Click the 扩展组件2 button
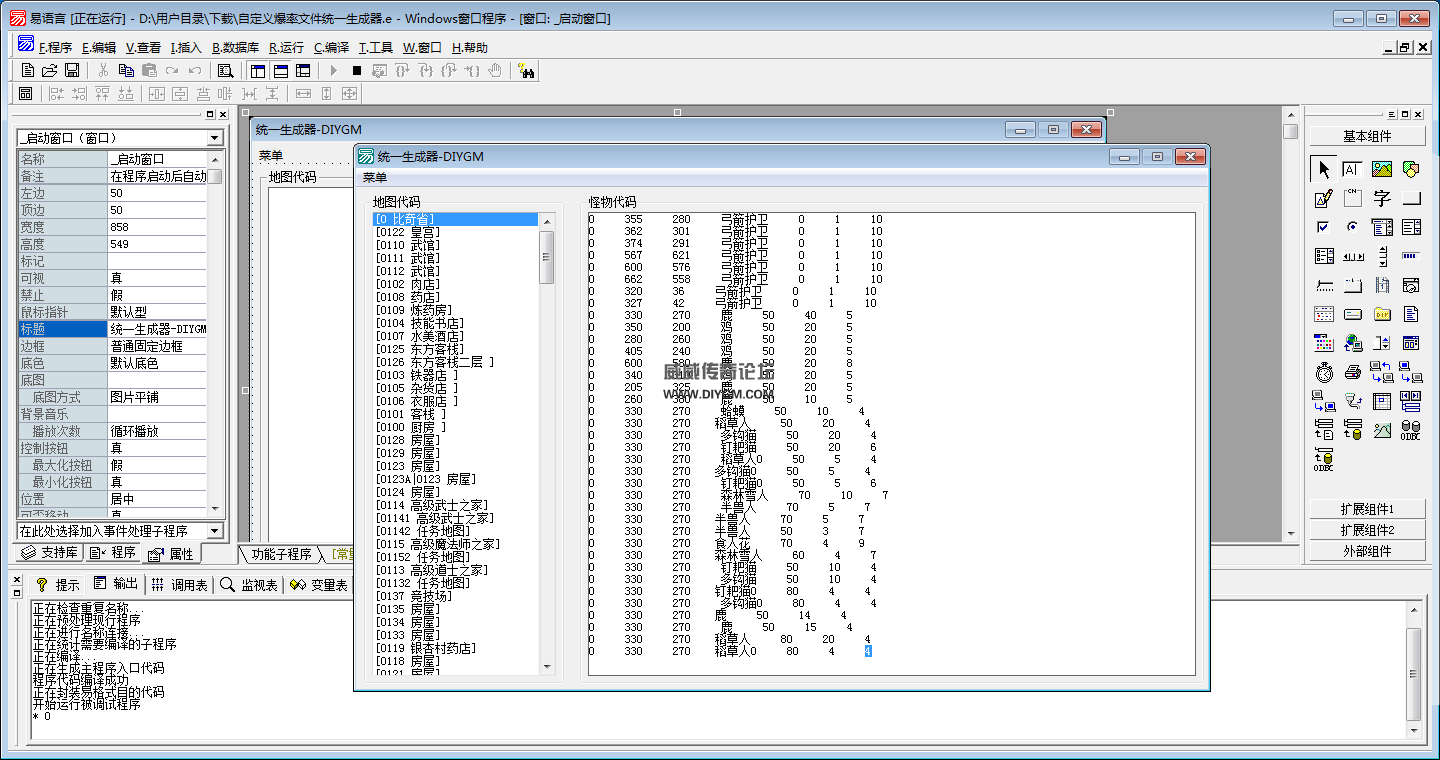Image resolution: width=1440 pixels, height=760 pixels. (x=1367, y=529)
